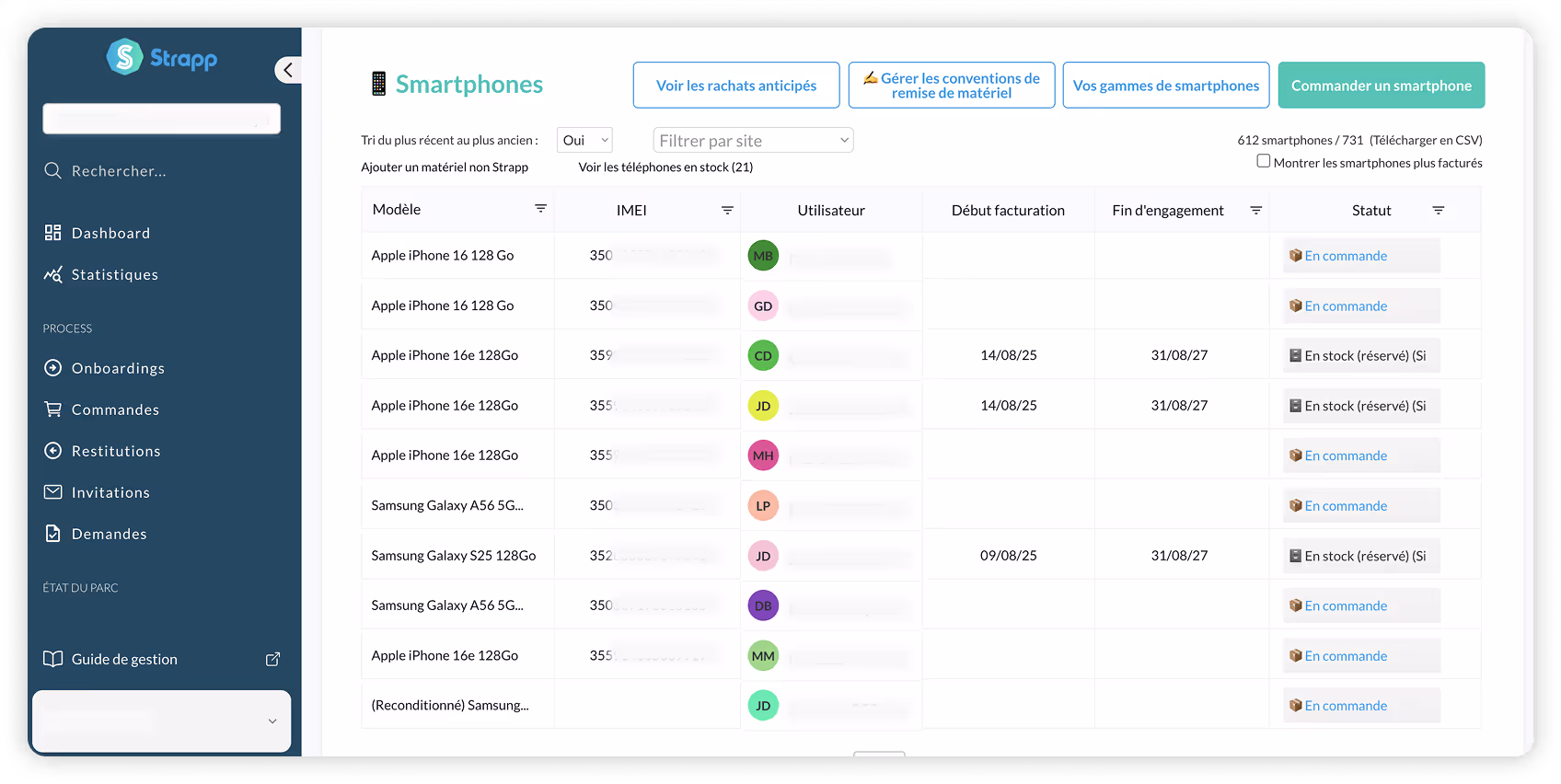This screenshot has height=784, width=1561.
Task: Click the DB user avatar
Action: click(x=763, y=606)
